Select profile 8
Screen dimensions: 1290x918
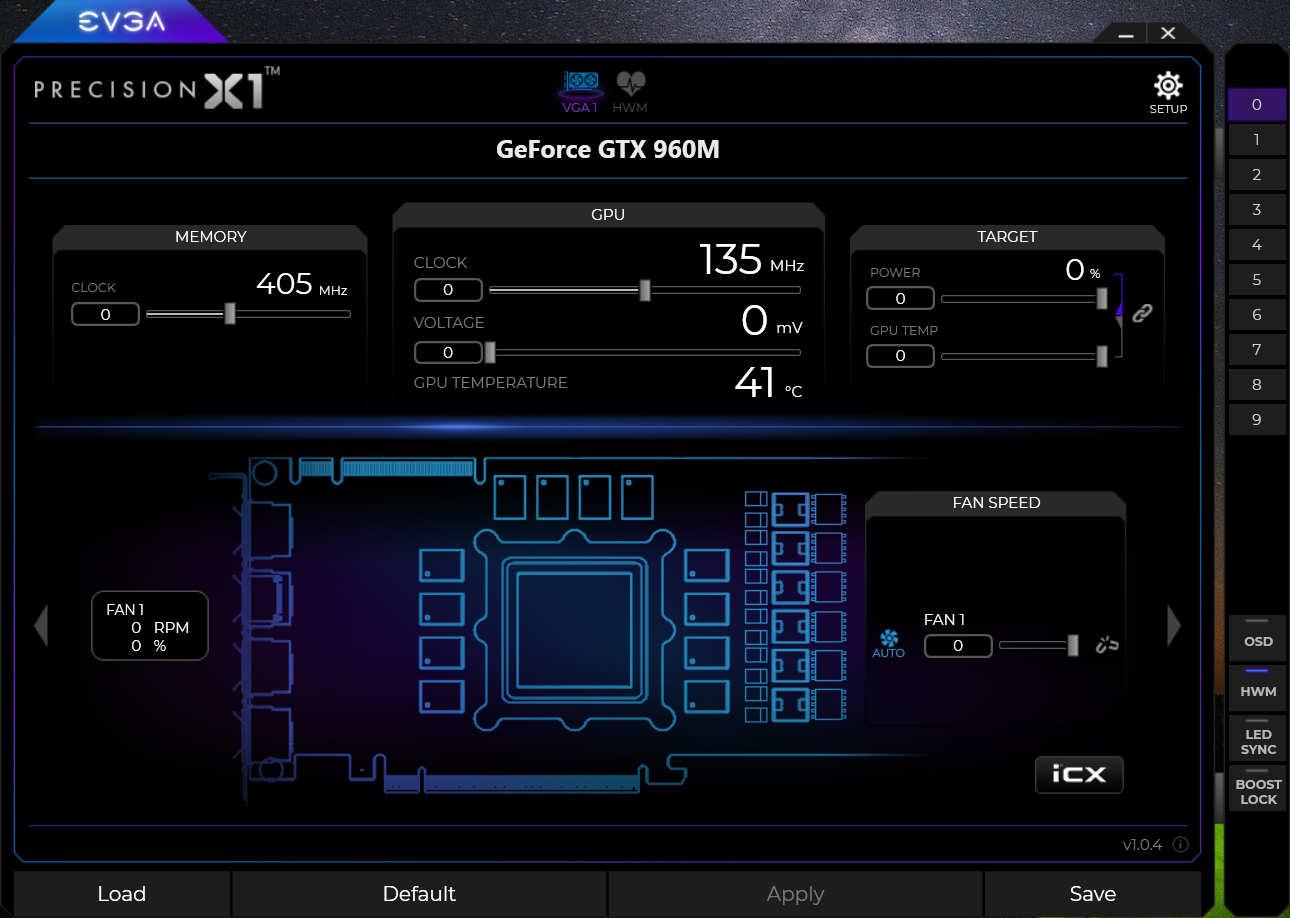[1257, 384]
